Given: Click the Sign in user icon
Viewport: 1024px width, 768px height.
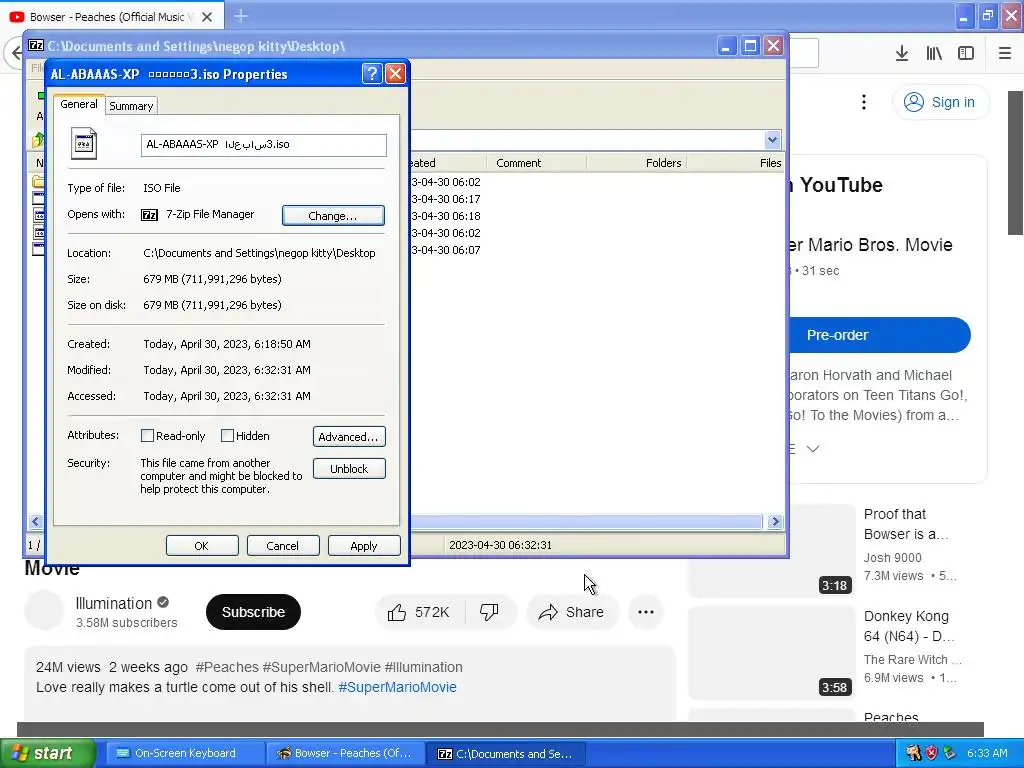Looking at the screenshot, I should [914, 102].
